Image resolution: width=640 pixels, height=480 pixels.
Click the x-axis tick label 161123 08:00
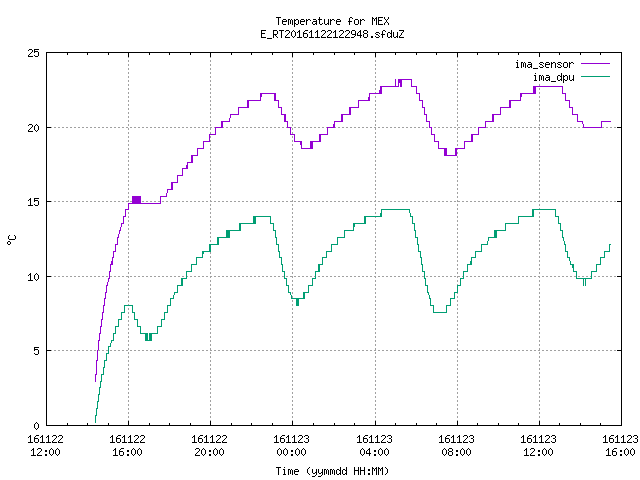pos(456,445)
